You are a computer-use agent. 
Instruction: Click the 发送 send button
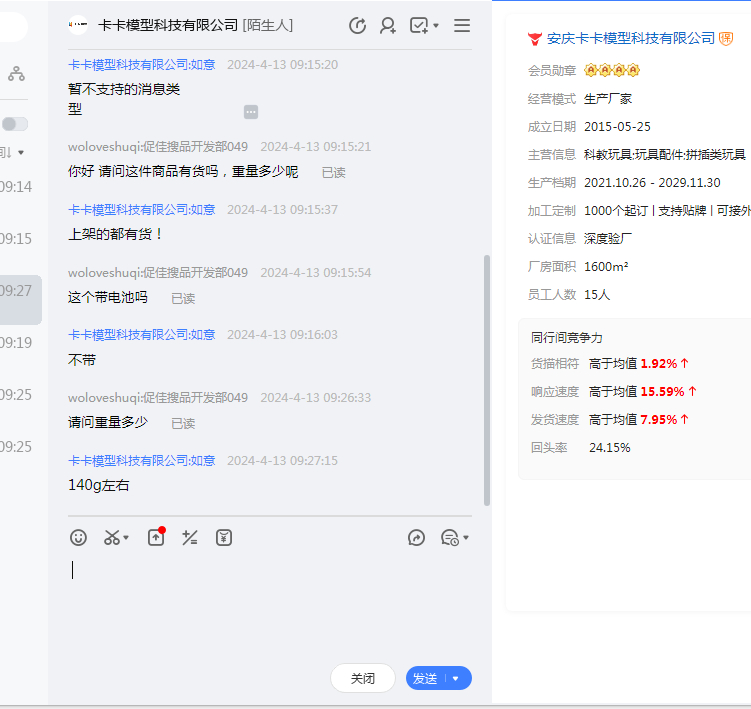[426, 678]
